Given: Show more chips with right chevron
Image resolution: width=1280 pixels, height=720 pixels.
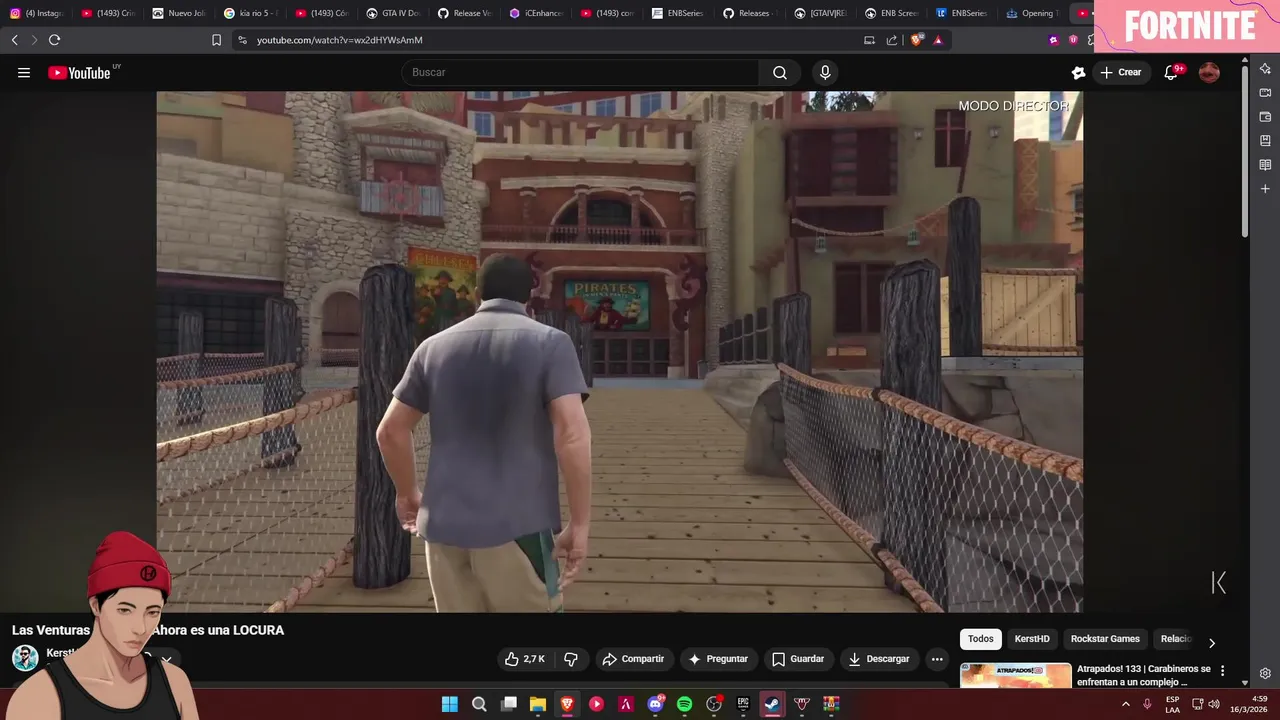Looking at the screenshot, I should tap(1212, 642).
